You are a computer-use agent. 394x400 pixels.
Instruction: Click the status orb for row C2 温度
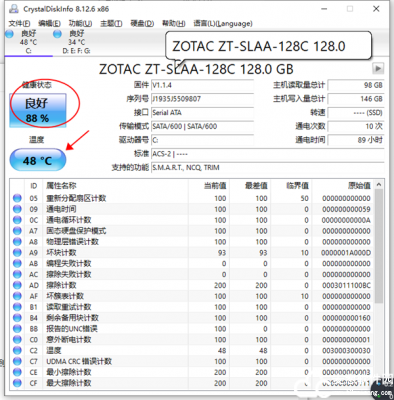tap(17, 350)
